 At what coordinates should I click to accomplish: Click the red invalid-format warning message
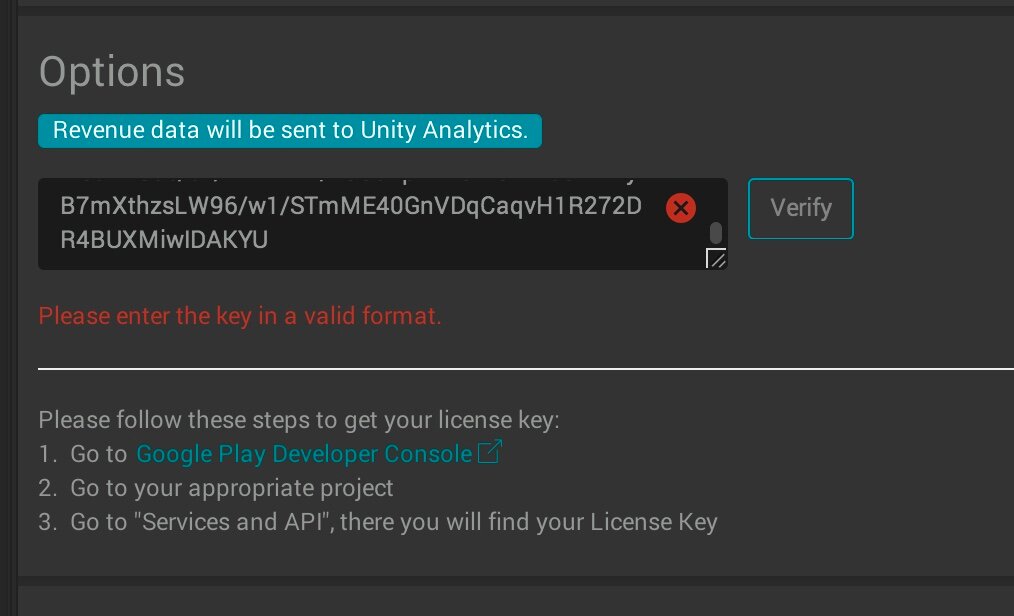pos(240,315)
